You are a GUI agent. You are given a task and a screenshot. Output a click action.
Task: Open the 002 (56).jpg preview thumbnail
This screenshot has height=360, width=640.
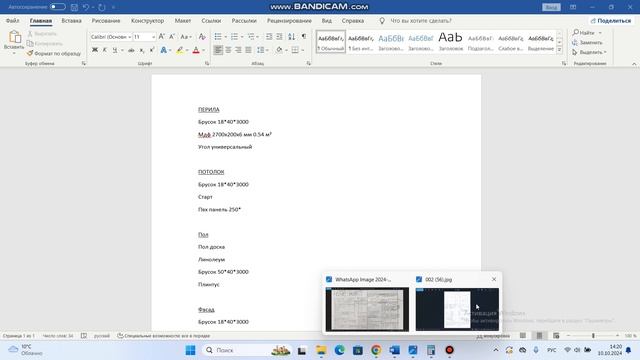[457, 309]
